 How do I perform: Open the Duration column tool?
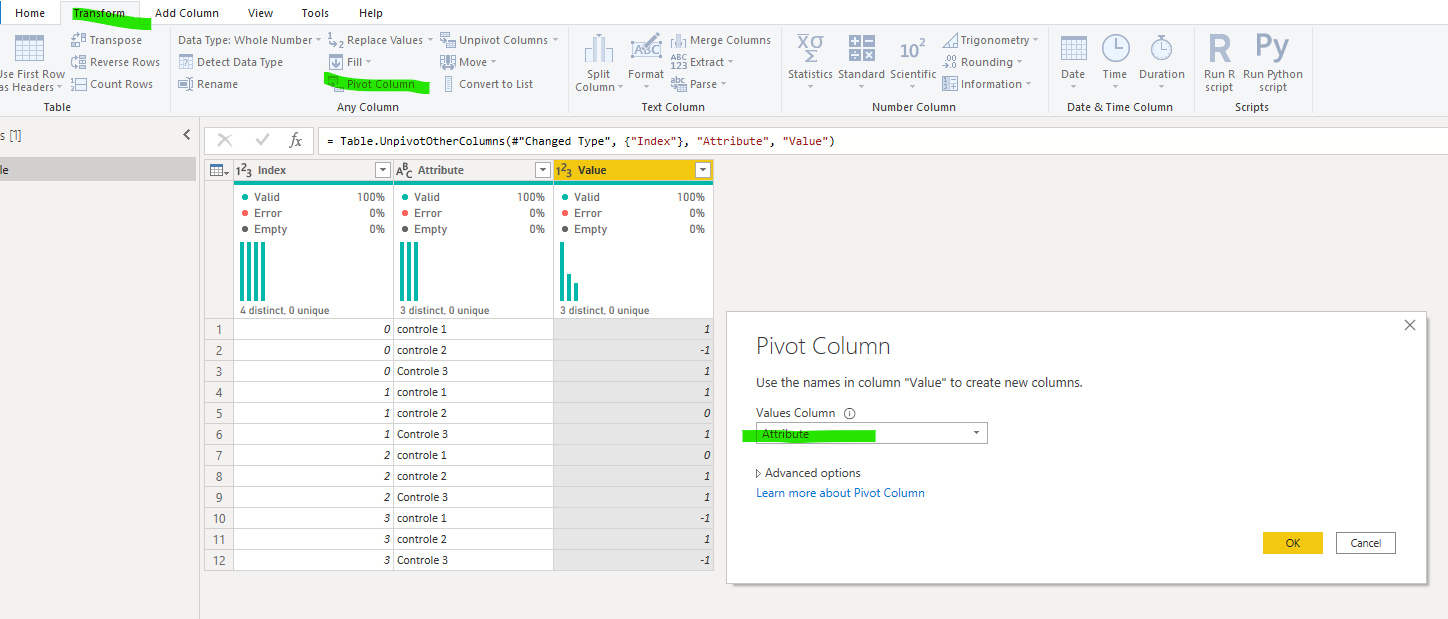coord(1161,60)
